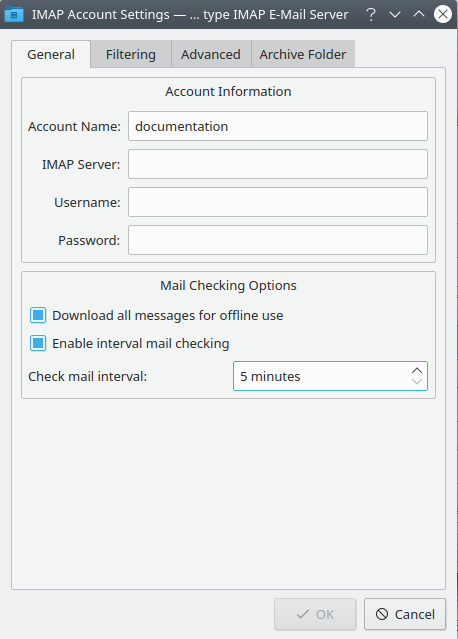Click into the Password field
The width and height of the screenshot is (458, 639).
(x=278, y=240)
